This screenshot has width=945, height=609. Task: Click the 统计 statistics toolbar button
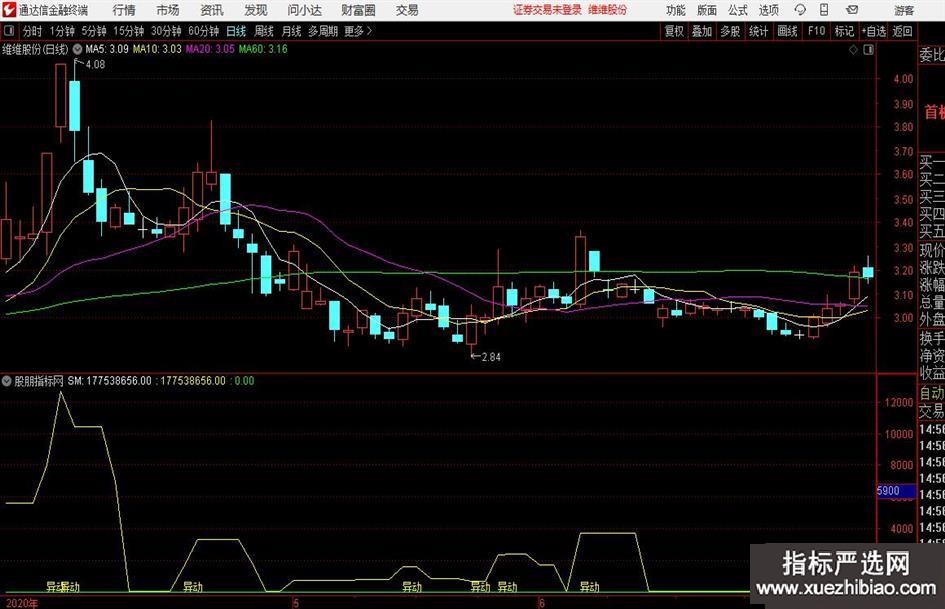(758, 31)
